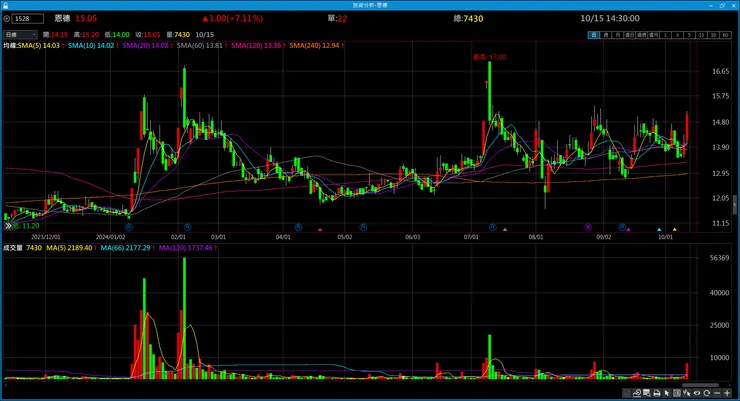740x401 pixels.
Task: Click the printer icon in bottom toolbar
Action: [x=657, y=393]
